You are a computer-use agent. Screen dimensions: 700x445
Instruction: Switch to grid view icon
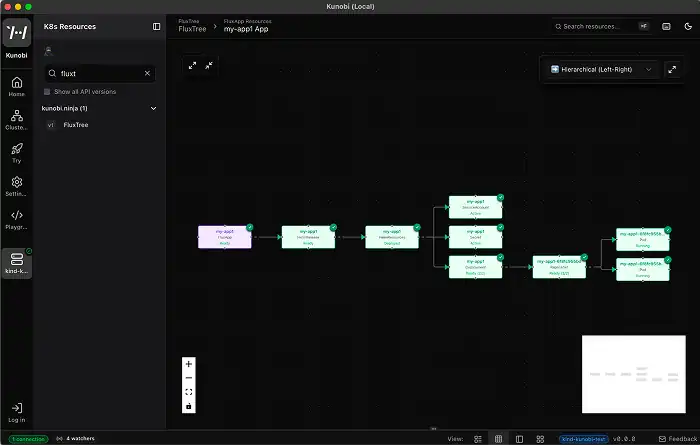click(x=540, y=439)
